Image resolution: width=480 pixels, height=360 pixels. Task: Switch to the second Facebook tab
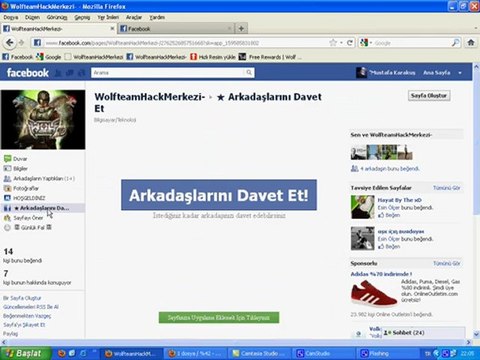click(175, 29)
